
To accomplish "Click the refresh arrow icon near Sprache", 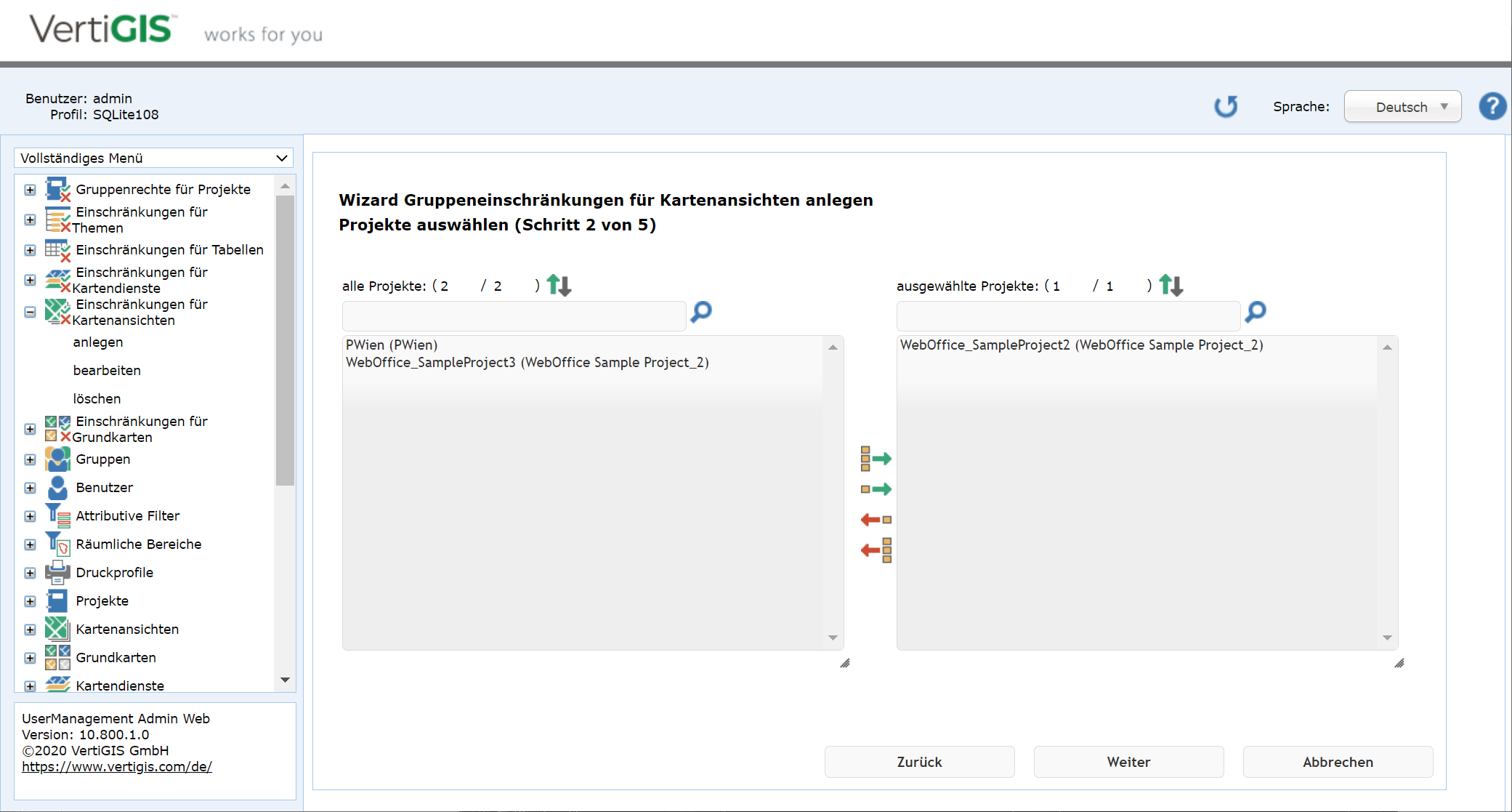I will point(1226,107).
